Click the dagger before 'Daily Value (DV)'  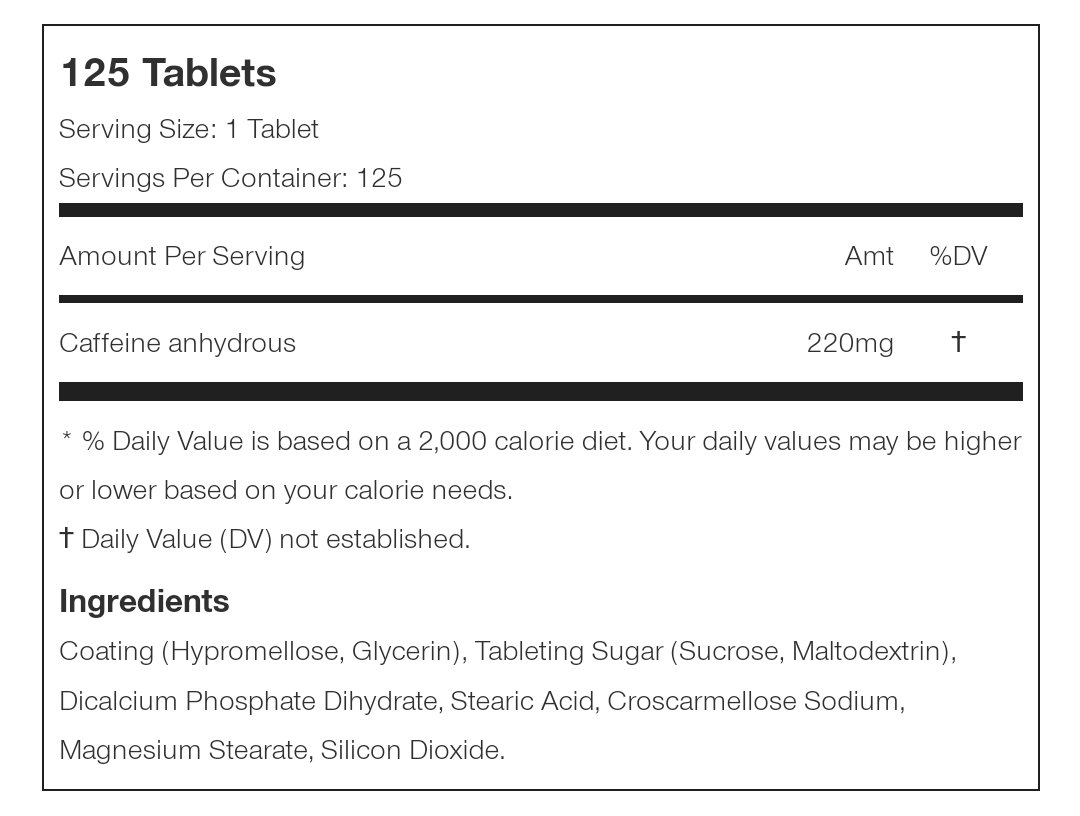tap(66, 538)
